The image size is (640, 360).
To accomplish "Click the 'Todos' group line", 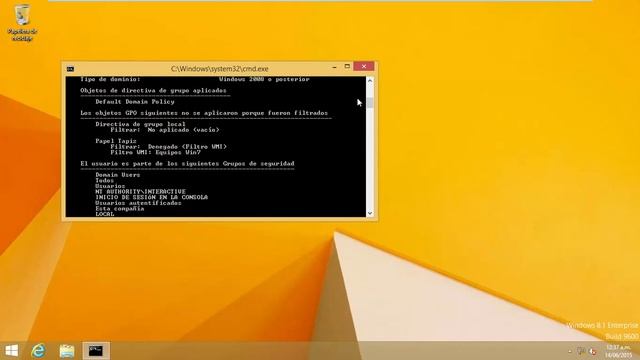I will coord(104,180).
